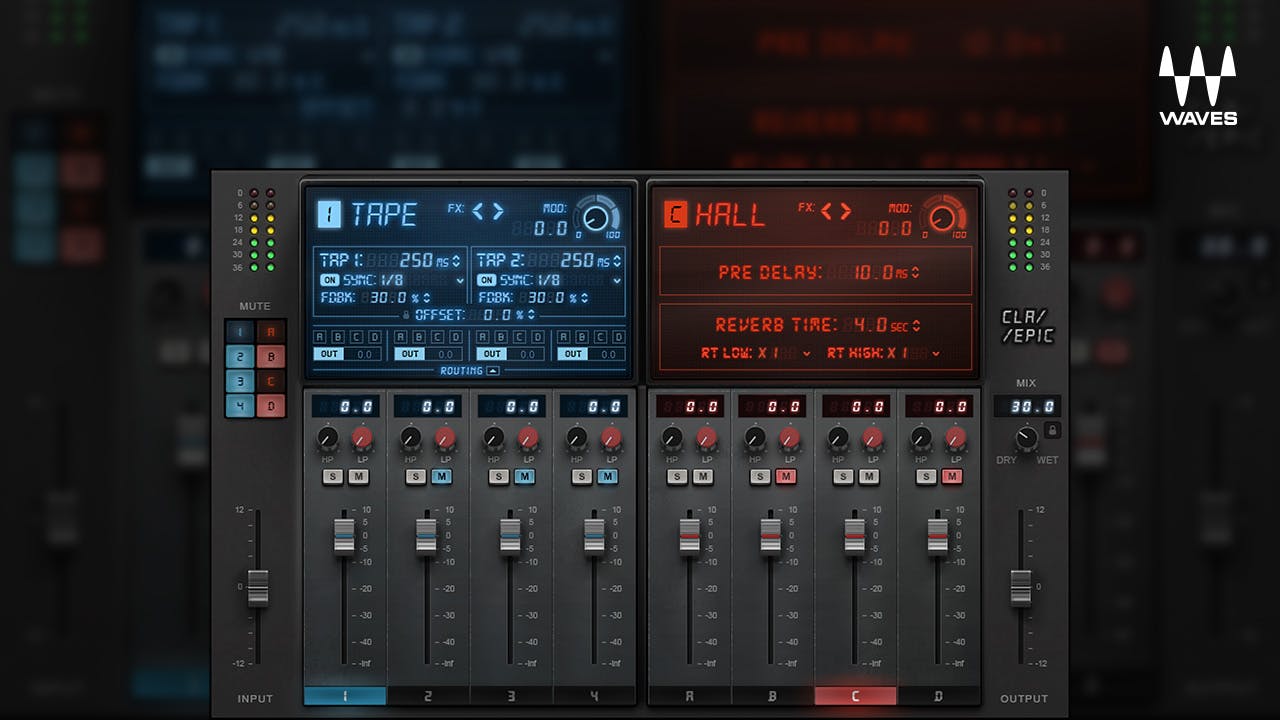The height and width of the screenshot is (720, 1280).
Task: Click the MOD knob in the HALL display
Action: 944,216
